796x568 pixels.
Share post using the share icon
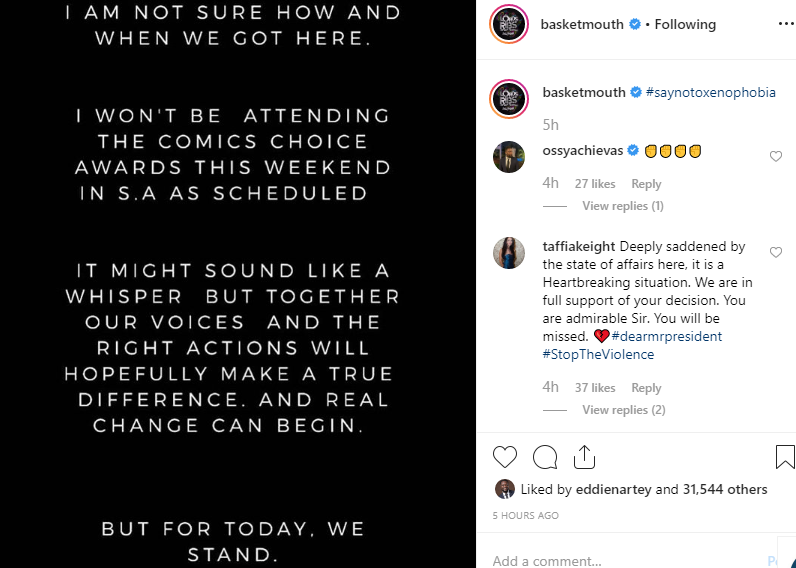pyautogui.click(x=584, y=457)
